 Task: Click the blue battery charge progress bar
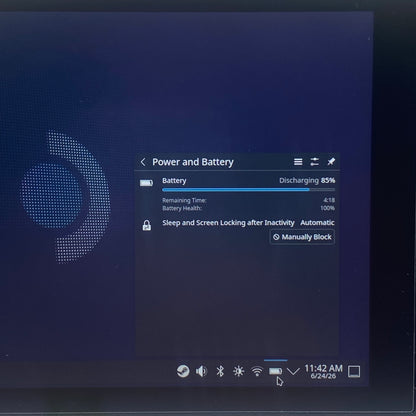248,190
